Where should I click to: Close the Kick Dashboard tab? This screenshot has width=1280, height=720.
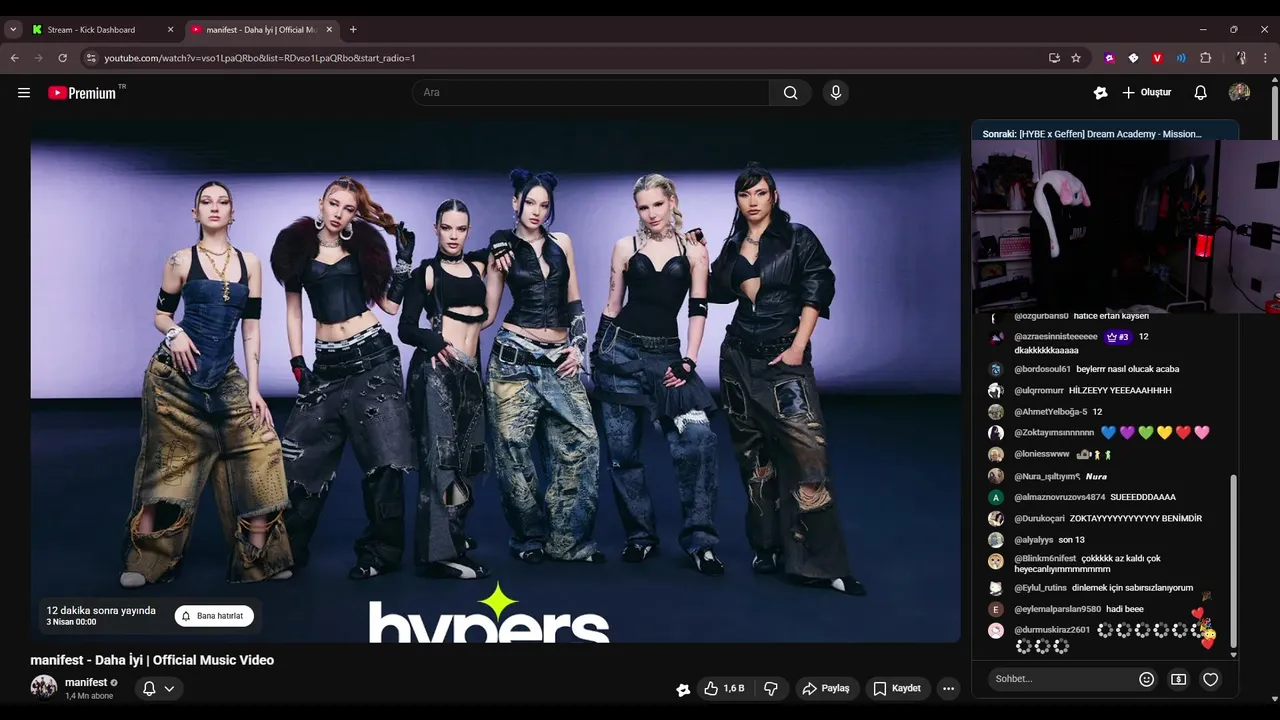point(170,30)
